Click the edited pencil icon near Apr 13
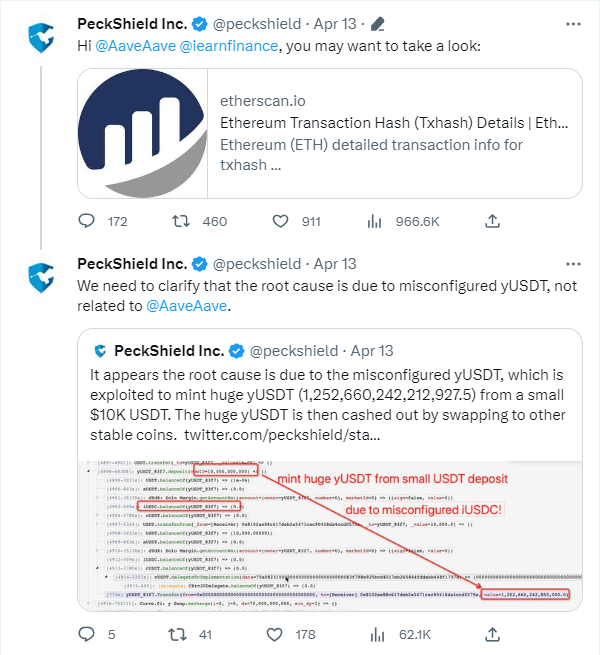 pyautogui.click(x=378, y=24)
